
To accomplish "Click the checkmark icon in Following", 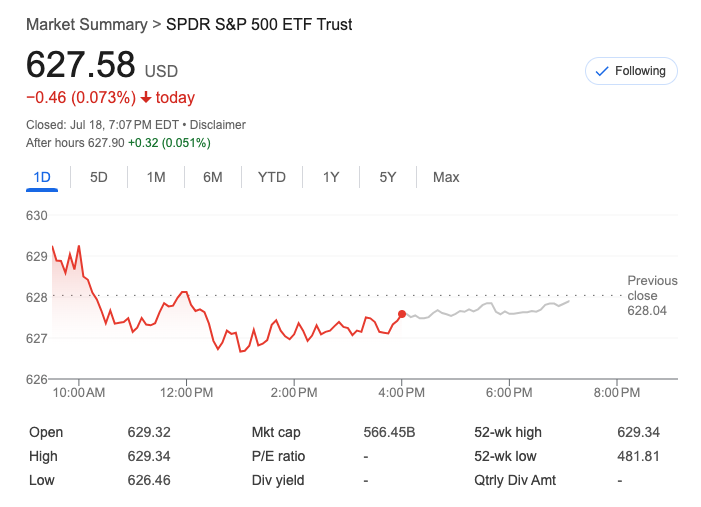I will (x=601, y=71).
